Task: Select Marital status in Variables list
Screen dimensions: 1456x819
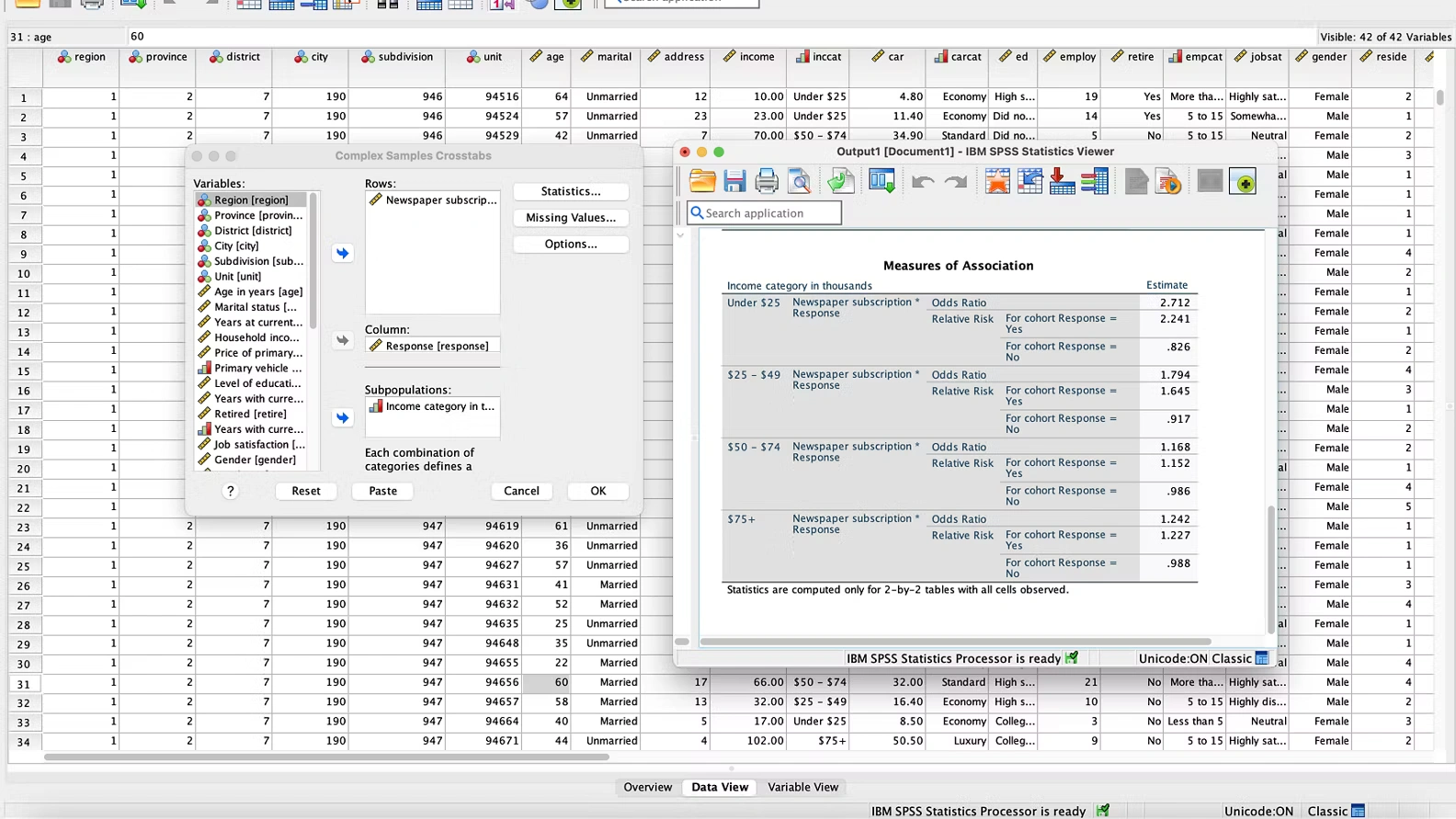Action: pyautogui.click(x=255, y=307)
